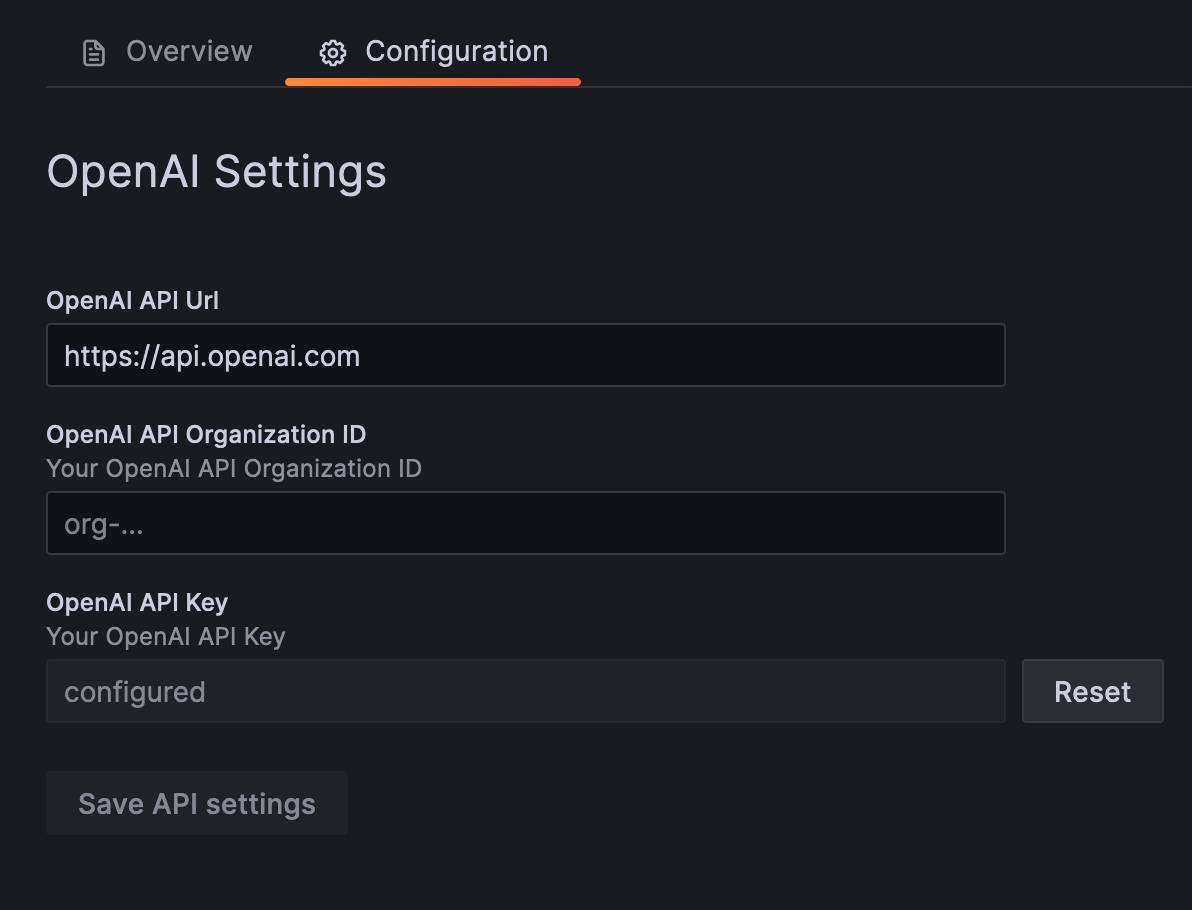Viewport: 1192px width, 910px height.
Task: Click the OpenAI Settings heading
Action: point(216,172)
